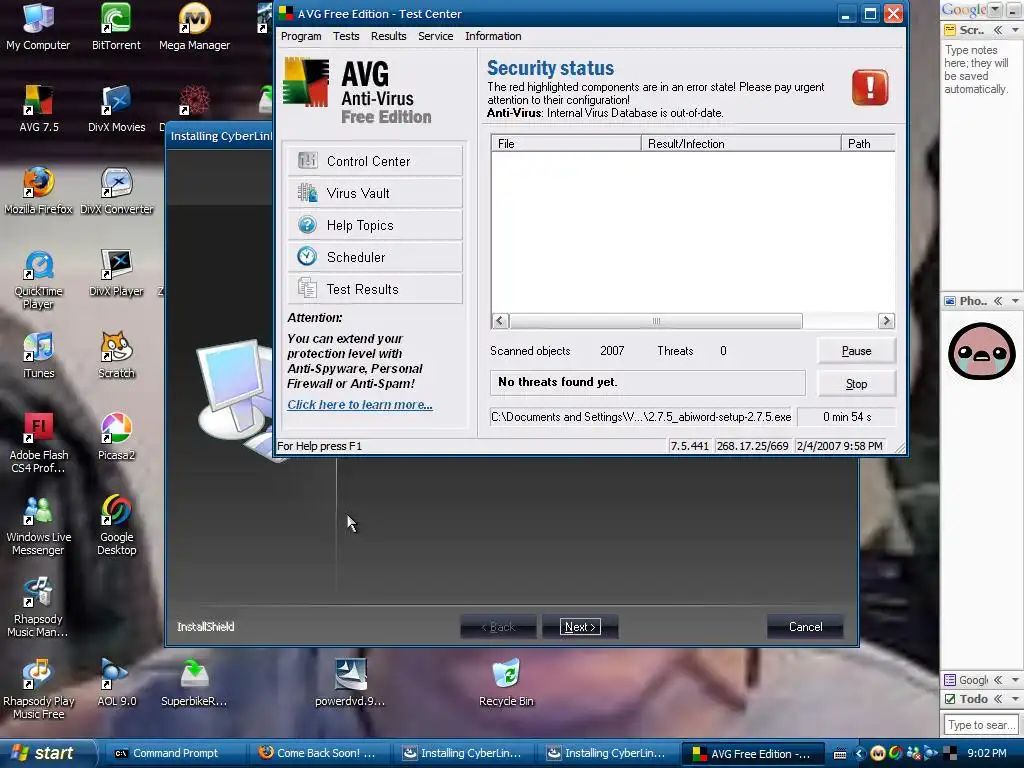This screenshot has height=768, width=1024.
Task: Open QuickTime Player desktop shortcut
Action: click(x=39, y=280)
